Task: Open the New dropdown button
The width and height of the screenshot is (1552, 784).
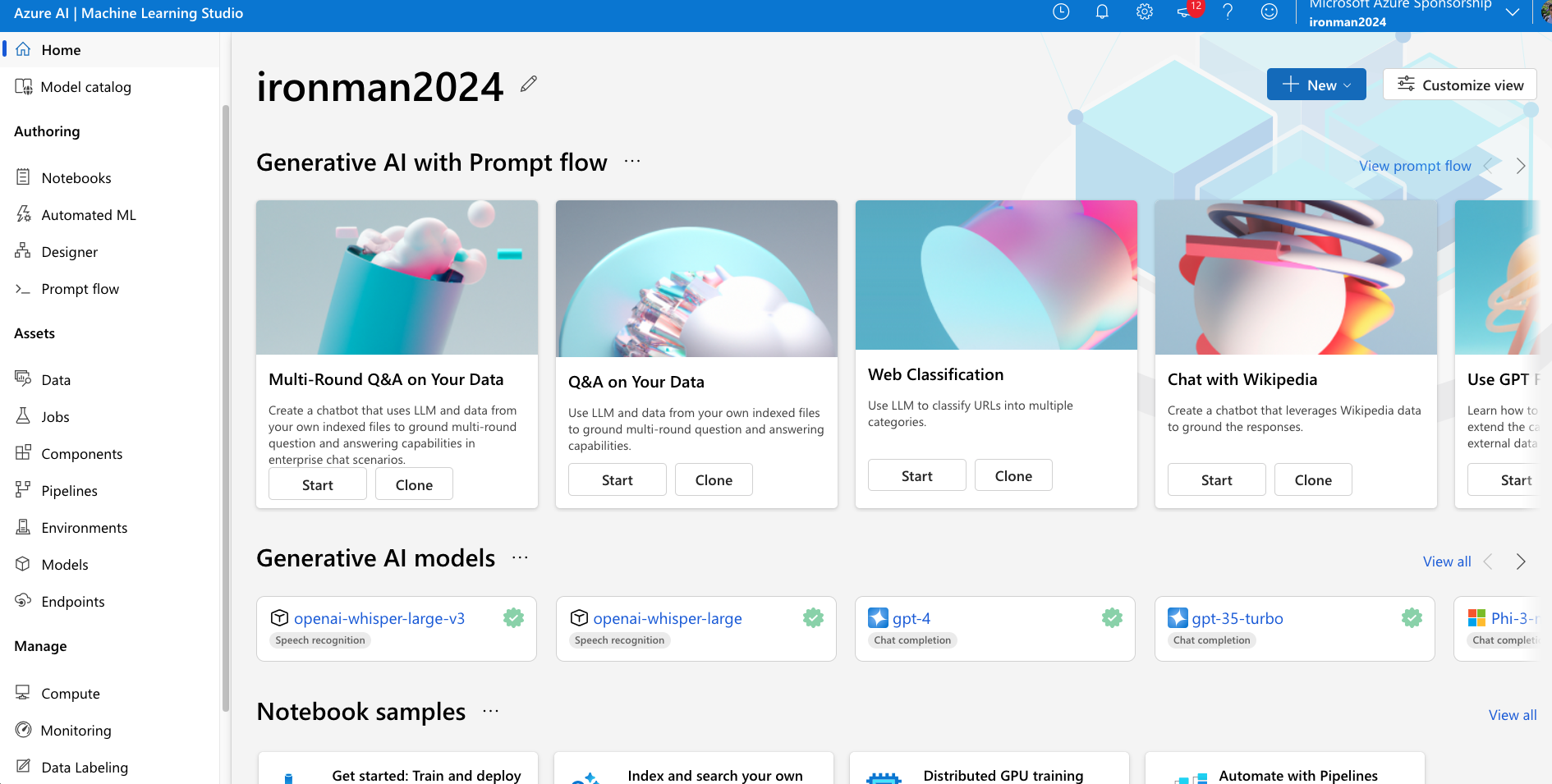Action: click(x=1316, y=85)
